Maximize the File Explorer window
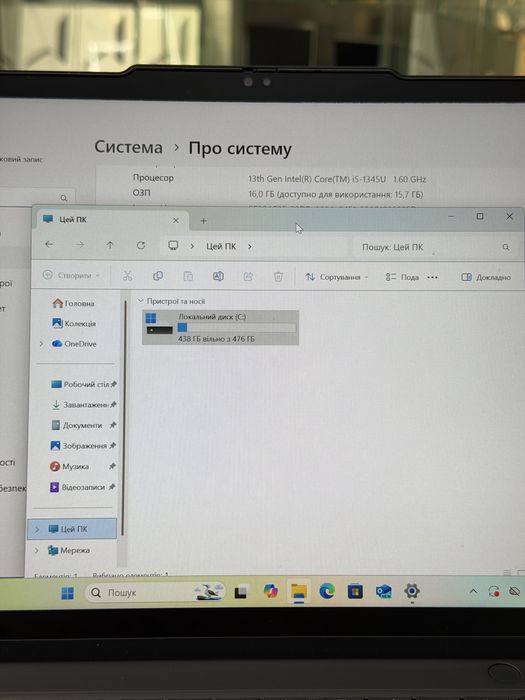 (x=480, y=216)
